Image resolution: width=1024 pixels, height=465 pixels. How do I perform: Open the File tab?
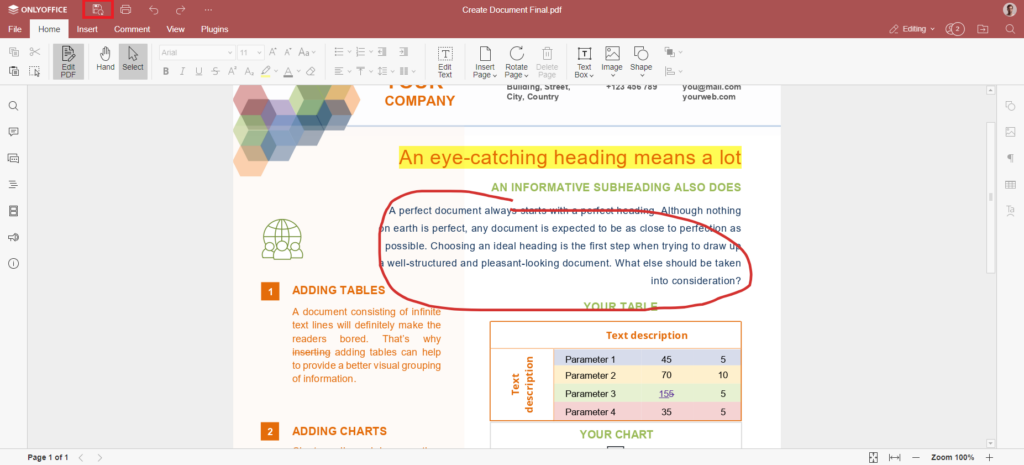15,29
